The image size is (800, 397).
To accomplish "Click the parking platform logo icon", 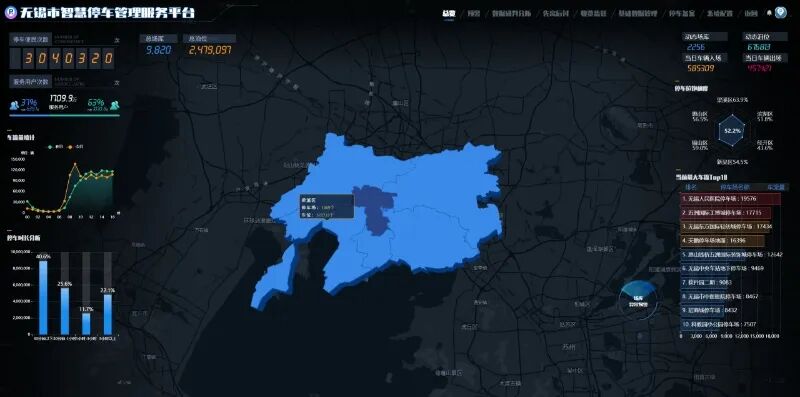I will pos(11,13).
